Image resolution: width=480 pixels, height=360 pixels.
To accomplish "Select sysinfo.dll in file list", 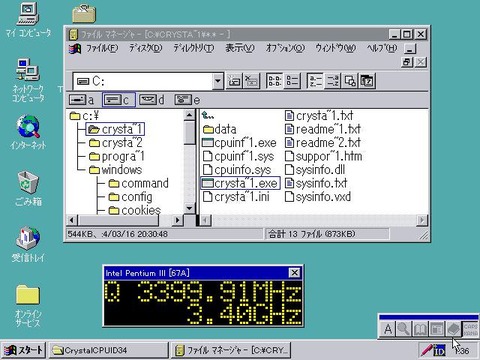I will 315,170.
